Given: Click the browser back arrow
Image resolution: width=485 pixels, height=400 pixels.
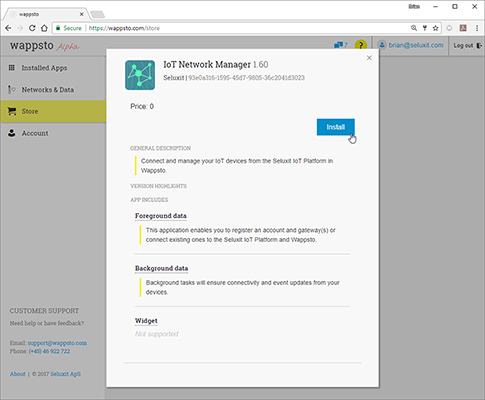Looking at the screenshot, I should (x=8, y=28).
